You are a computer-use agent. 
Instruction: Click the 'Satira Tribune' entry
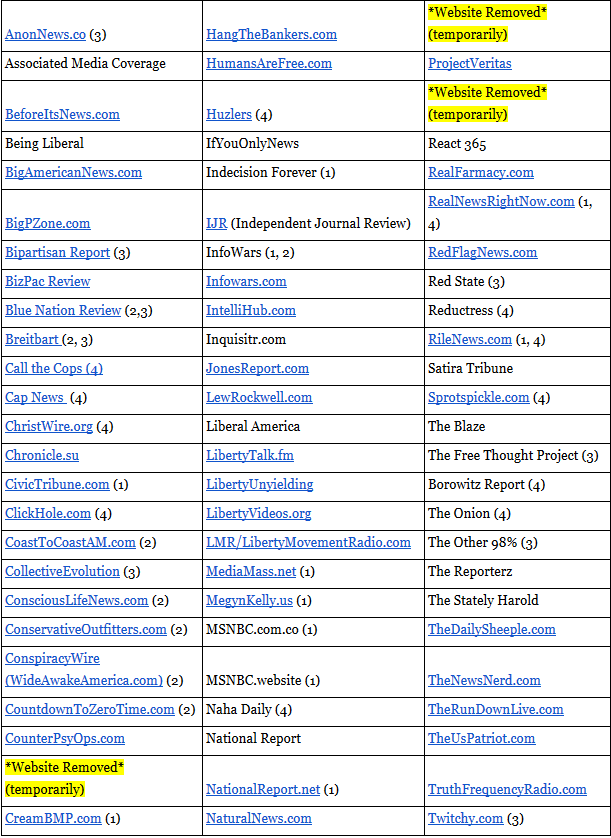470,369
